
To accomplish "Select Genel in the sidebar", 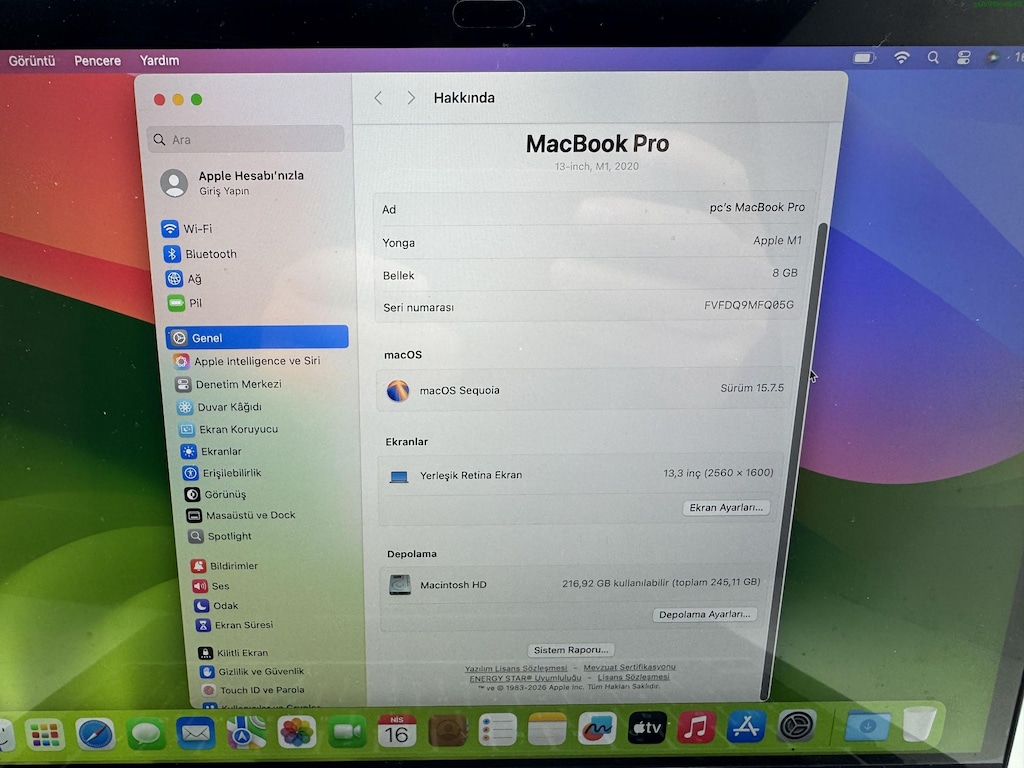I will (x=257, y=338).
